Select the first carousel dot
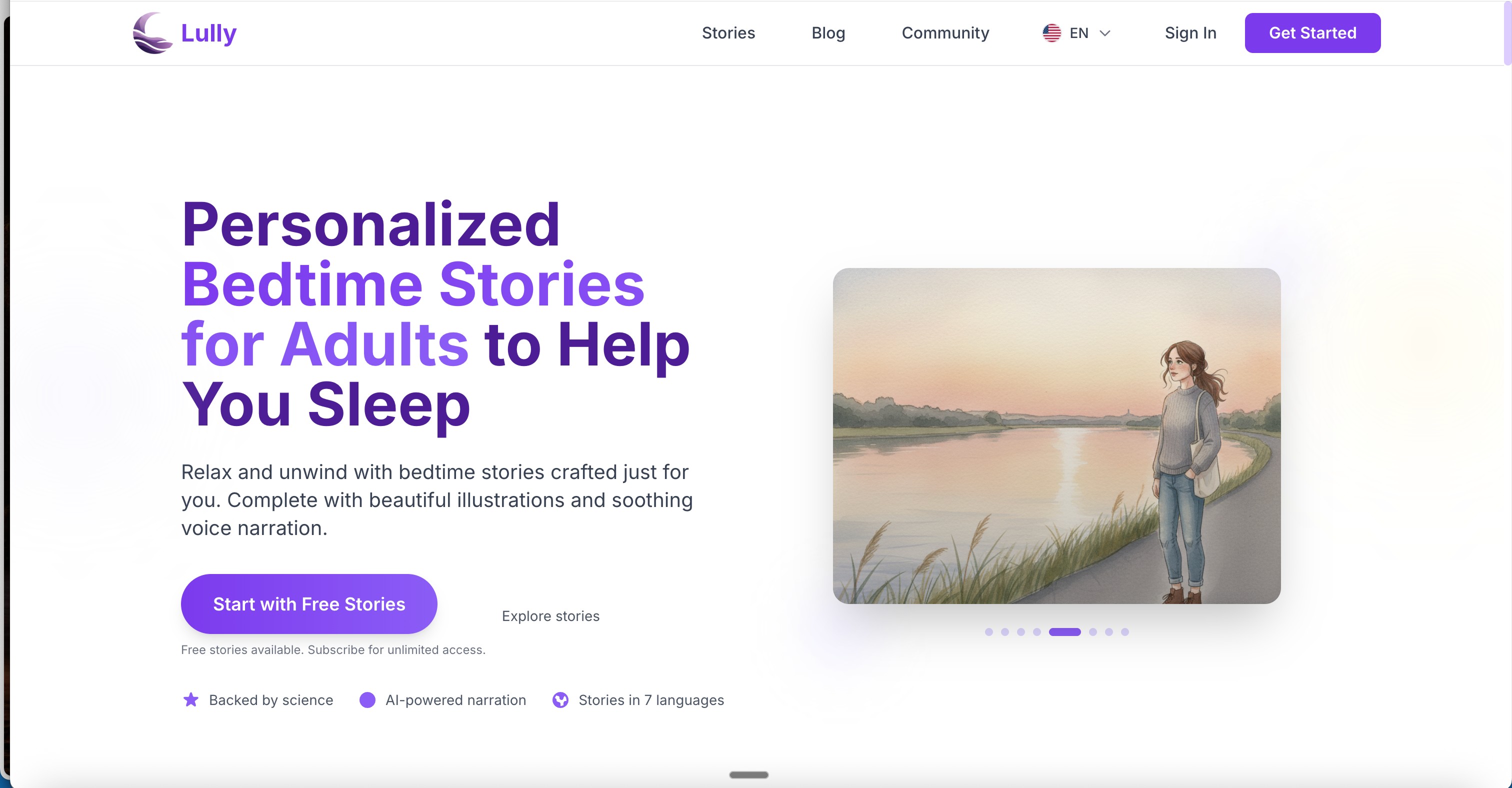Screen dimensions: 1512x788 click(x=989, y=632)
